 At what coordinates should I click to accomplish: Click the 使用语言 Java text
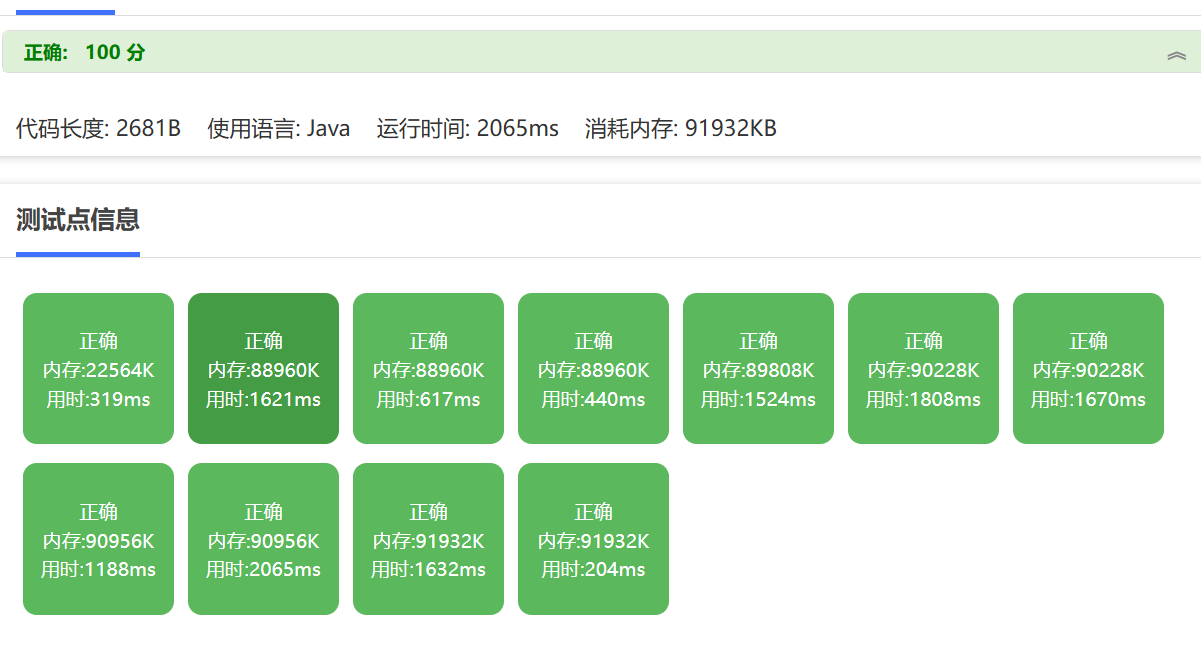[x=278, y=128]
